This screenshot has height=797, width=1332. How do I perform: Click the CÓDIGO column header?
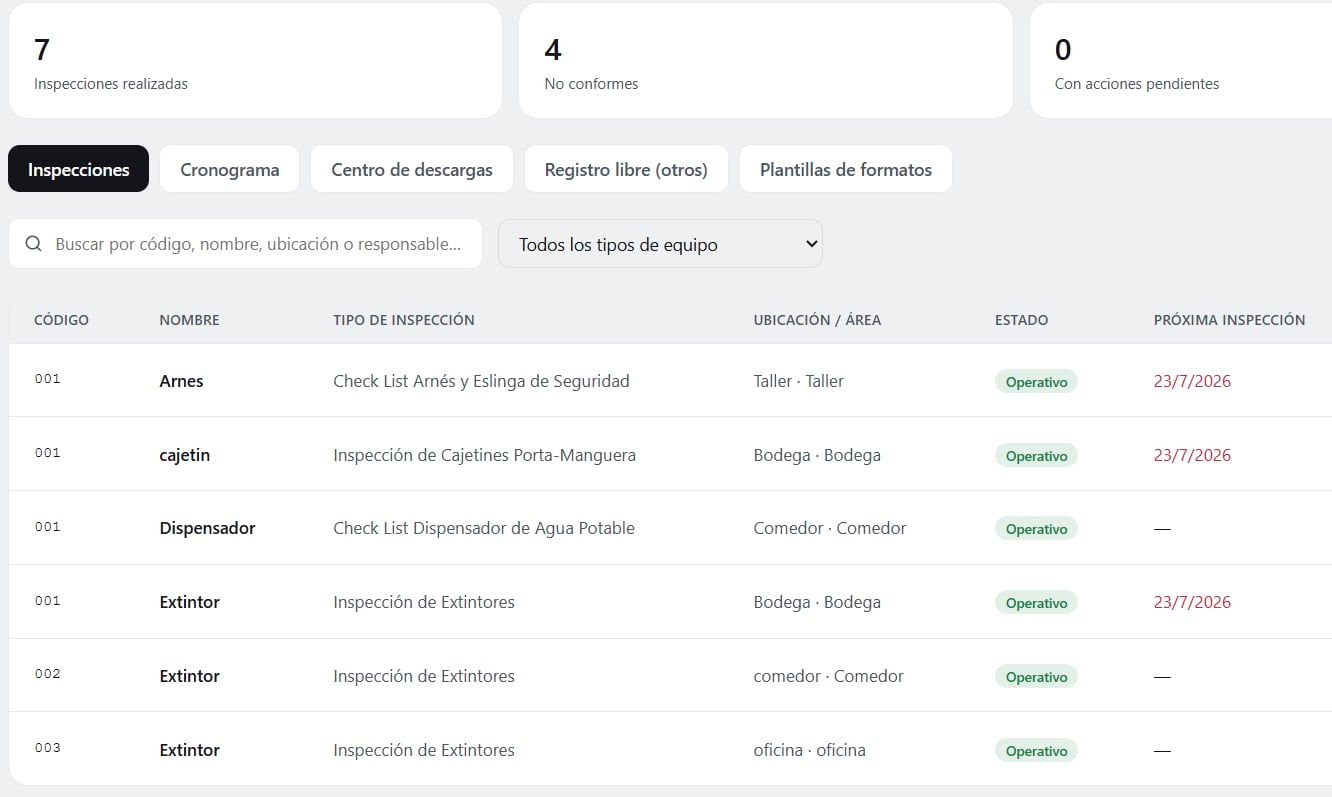(x=61, y=320)
